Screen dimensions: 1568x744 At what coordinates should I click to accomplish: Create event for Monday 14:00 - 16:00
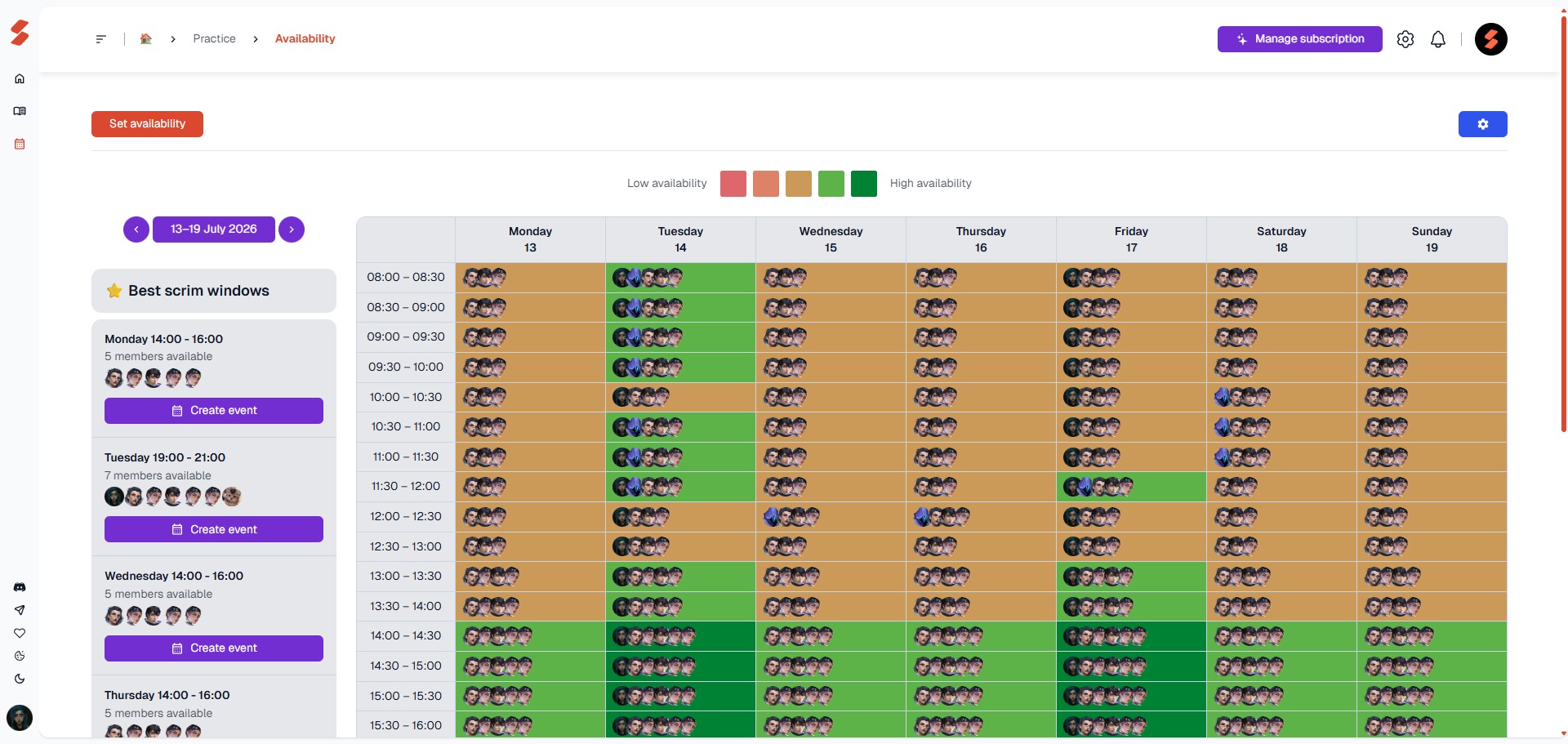[214, 411]
